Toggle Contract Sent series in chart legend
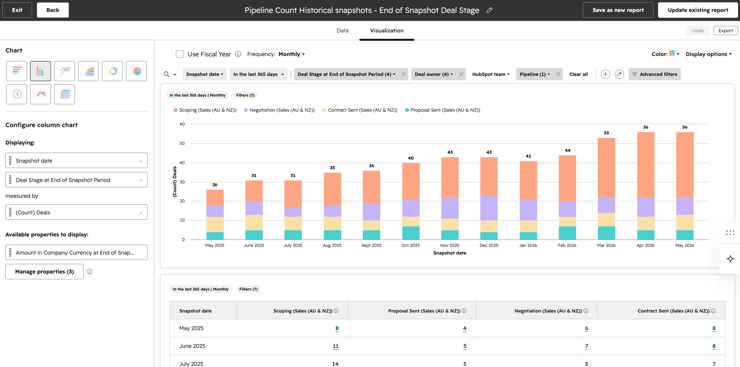This screenshot has width=740, height=367. pos(359,110)
